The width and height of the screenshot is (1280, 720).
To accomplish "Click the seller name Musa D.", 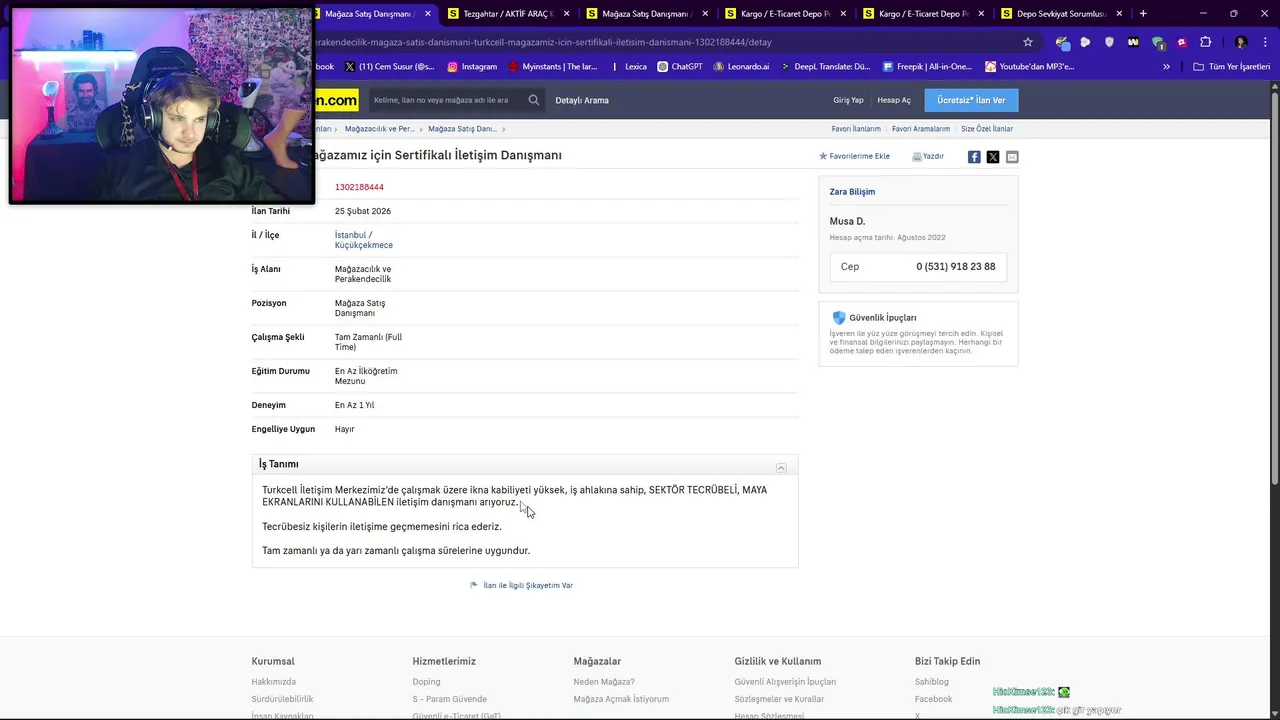I will [x=847, y=221].
